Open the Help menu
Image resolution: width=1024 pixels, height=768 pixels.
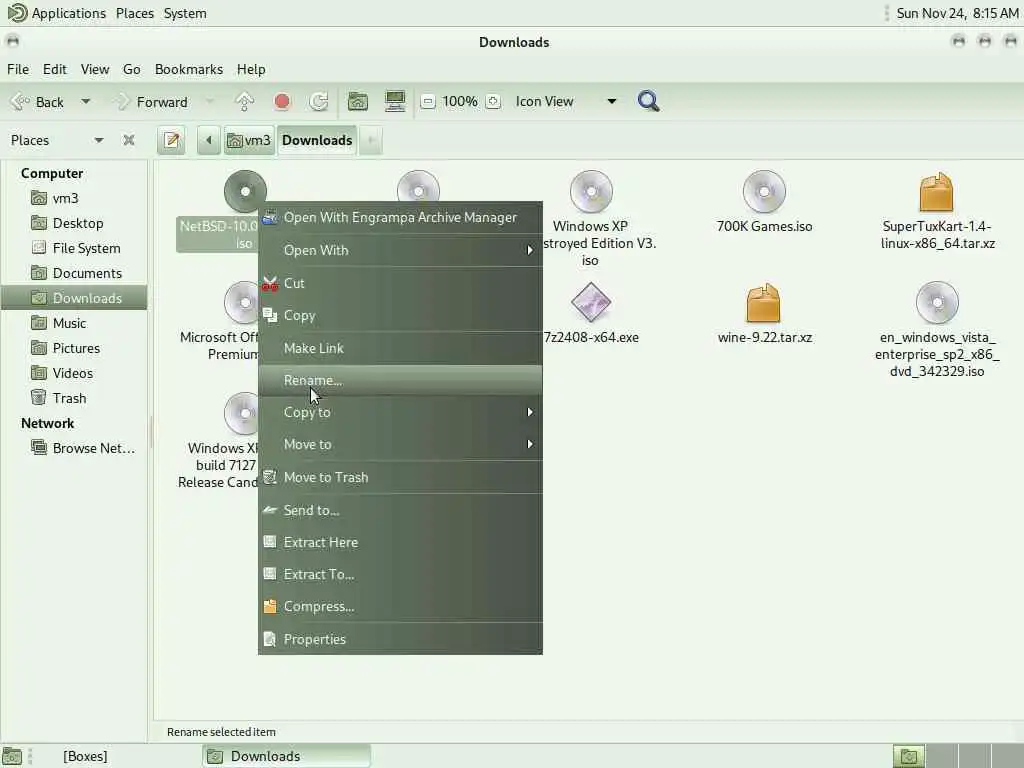[251, 69]
